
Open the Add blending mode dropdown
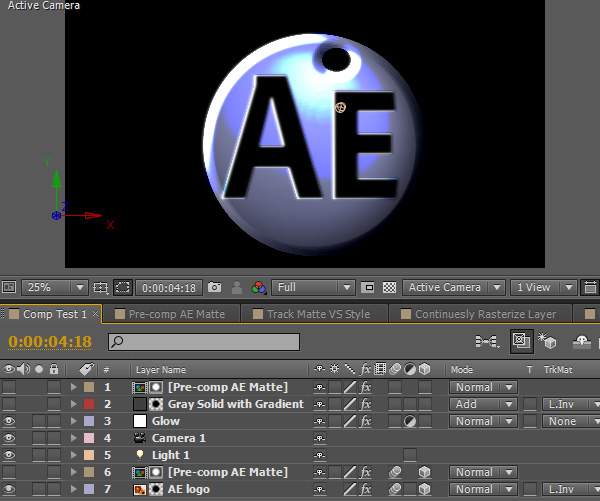coord(481,405)
